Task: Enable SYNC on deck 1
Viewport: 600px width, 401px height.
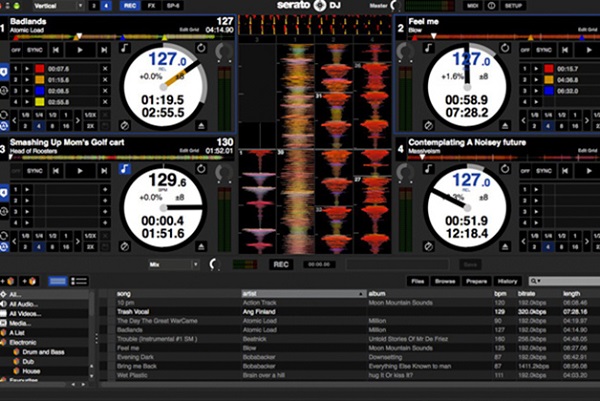Action: pos(35,50)
